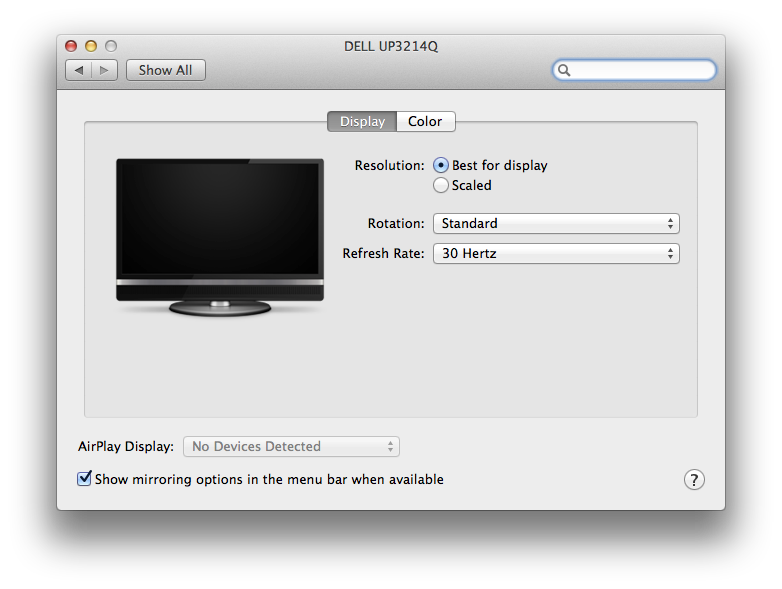Open the Refresh Rate dropdown showing 30 Hertz
The width and height of the screenshot is (782, 589).
(556, 253)
